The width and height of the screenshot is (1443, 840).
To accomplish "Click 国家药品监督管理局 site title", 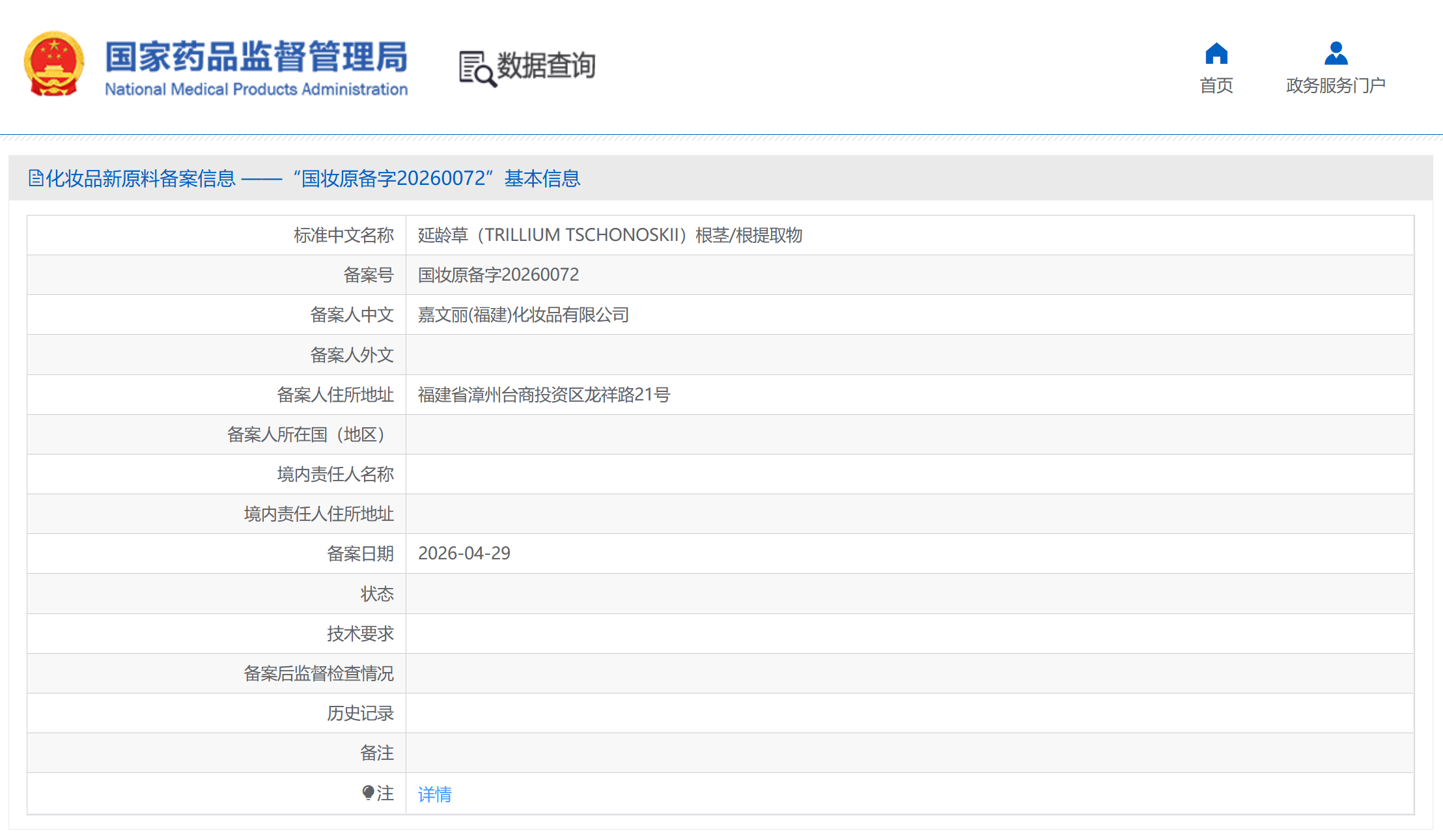I will tap(256, 57).
